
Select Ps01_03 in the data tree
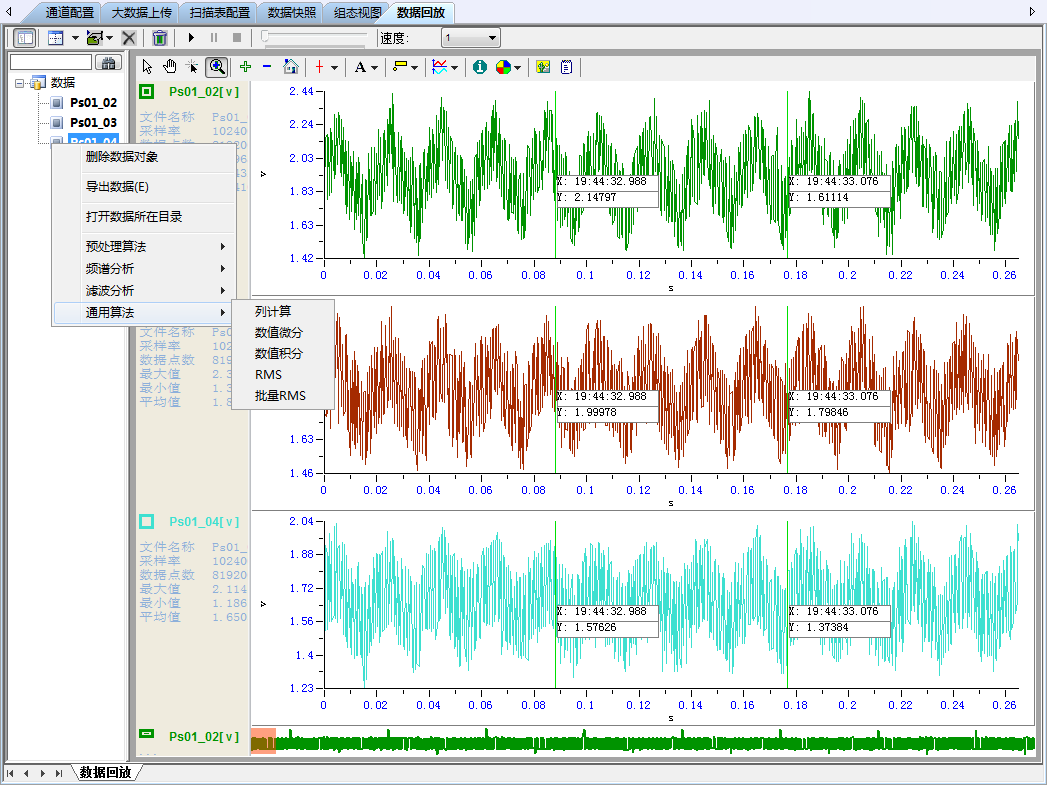93,122
